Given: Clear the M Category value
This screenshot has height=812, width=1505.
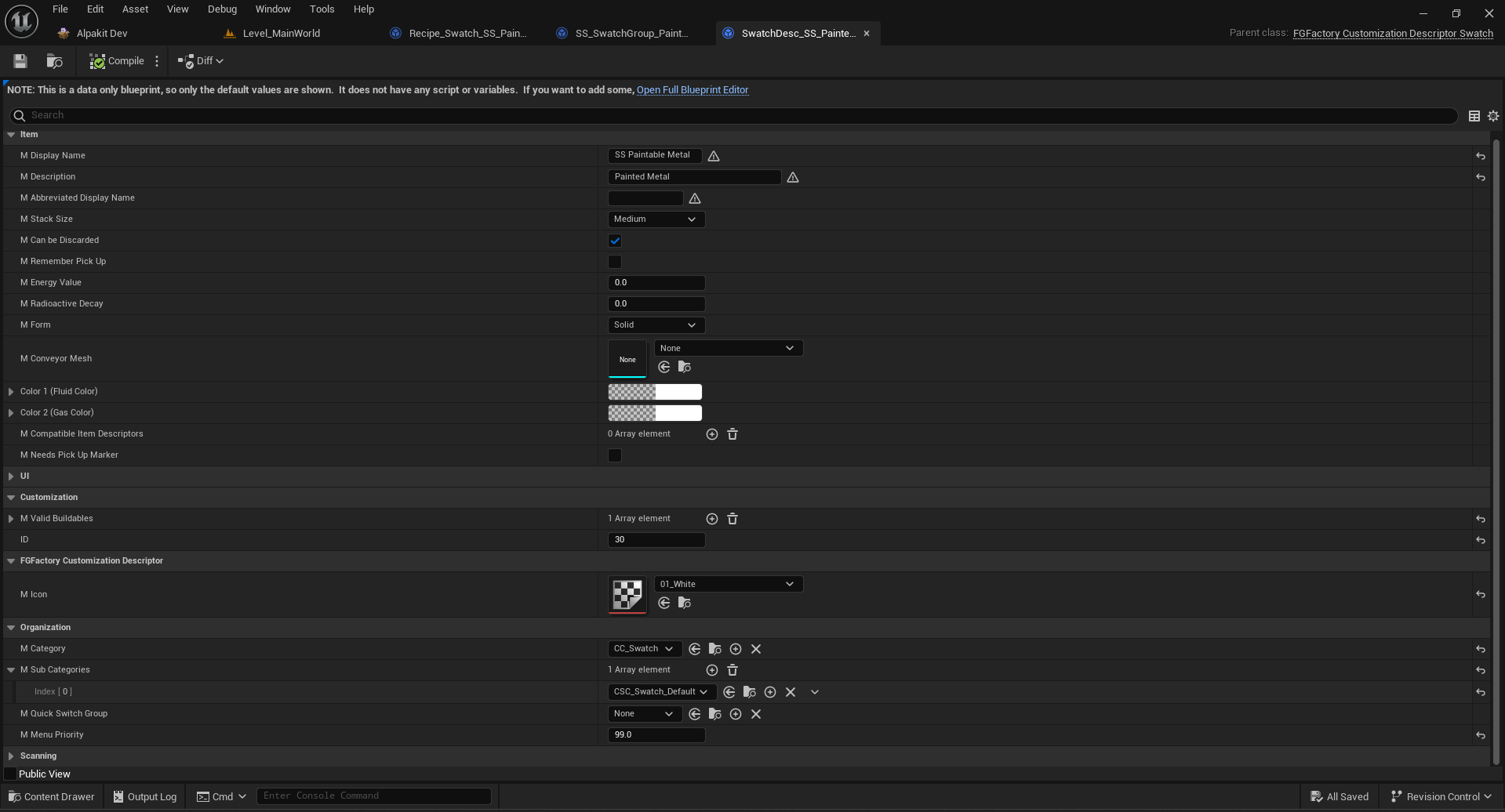Looking at the screenshot, I should (x=756, y=649).
